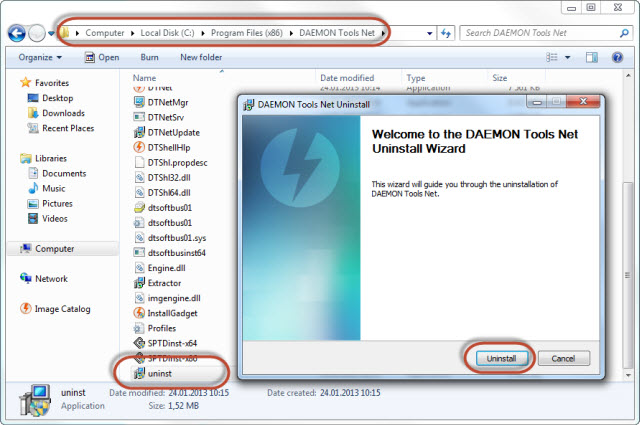The image size is (640, 425).
Task: Select the Extractor file icon
Action: (x=139, y=283)
